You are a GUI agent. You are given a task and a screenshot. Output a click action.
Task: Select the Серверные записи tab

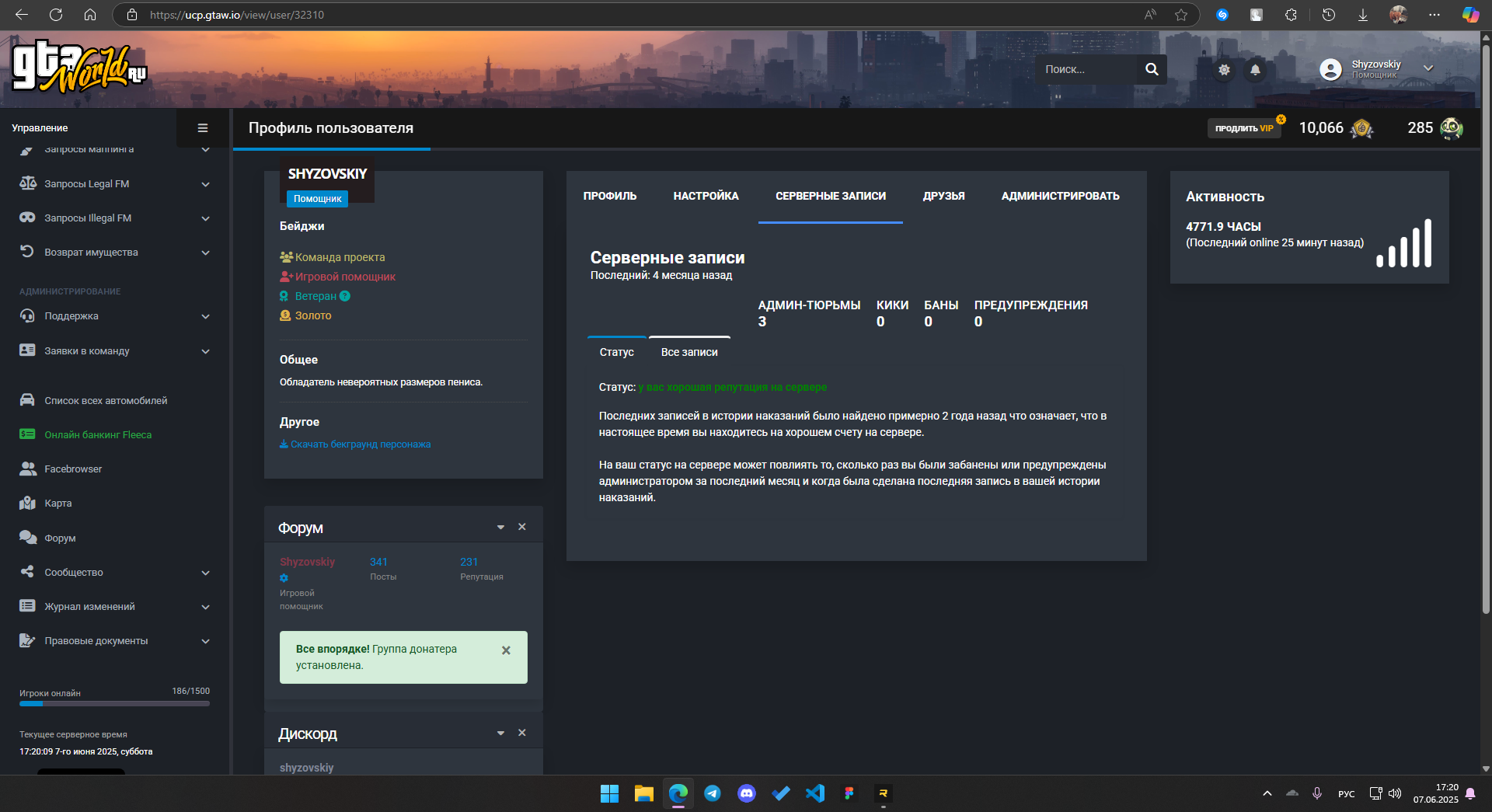831,196
